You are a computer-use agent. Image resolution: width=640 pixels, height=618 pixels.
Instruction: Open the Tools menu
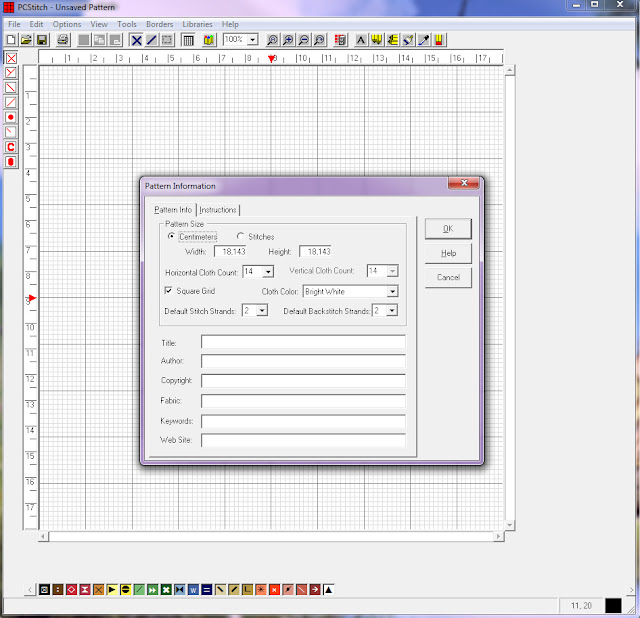pyautogui.click(x=127, y=24)
